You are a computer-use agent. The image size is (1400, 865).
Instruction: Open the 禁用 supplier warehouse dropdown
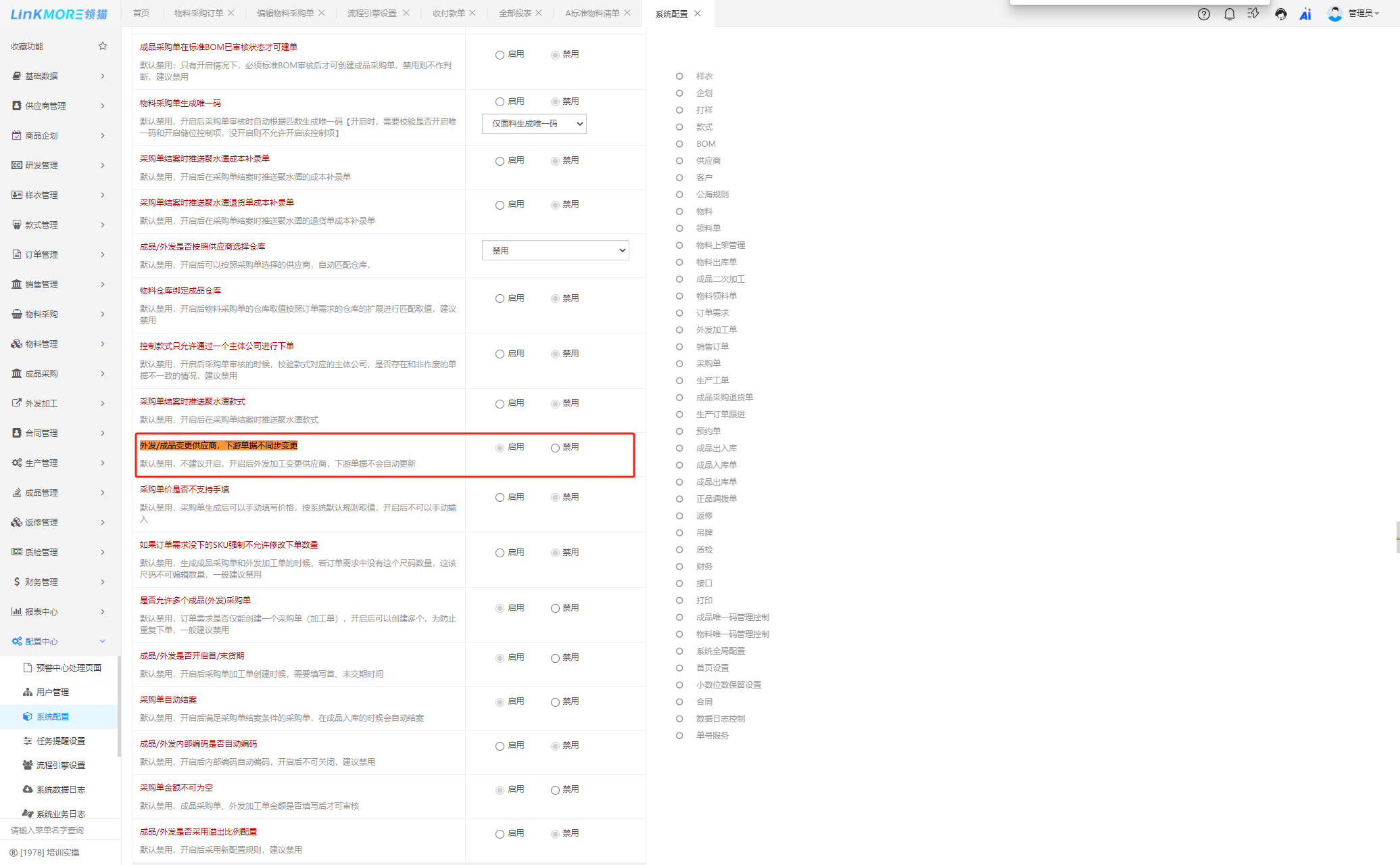click(555, 250)
